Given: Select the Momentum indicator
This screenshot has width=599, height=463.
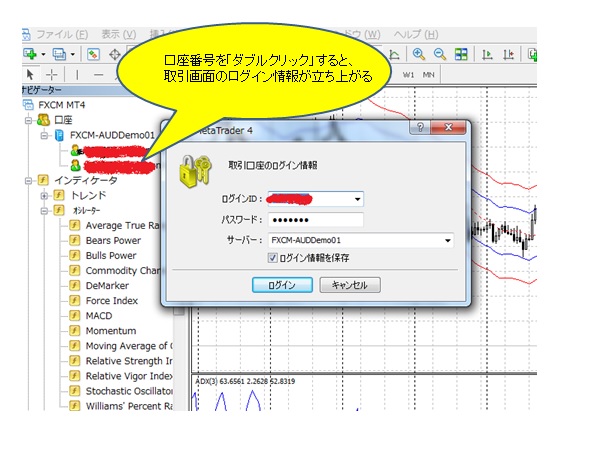Looking at the screenshot, I should 111,331.
